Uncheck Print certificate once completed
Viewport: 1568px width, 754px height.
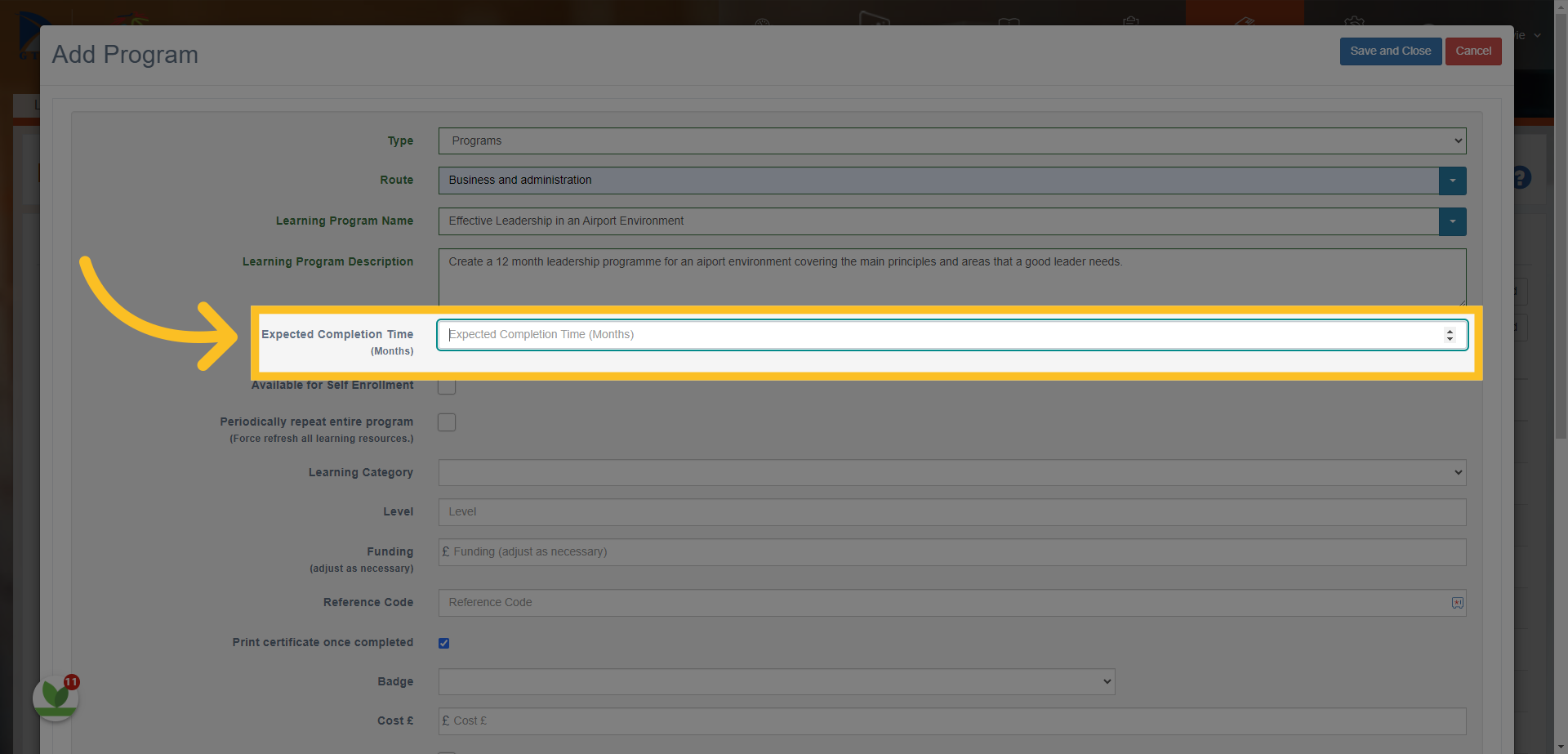[444, 643]
